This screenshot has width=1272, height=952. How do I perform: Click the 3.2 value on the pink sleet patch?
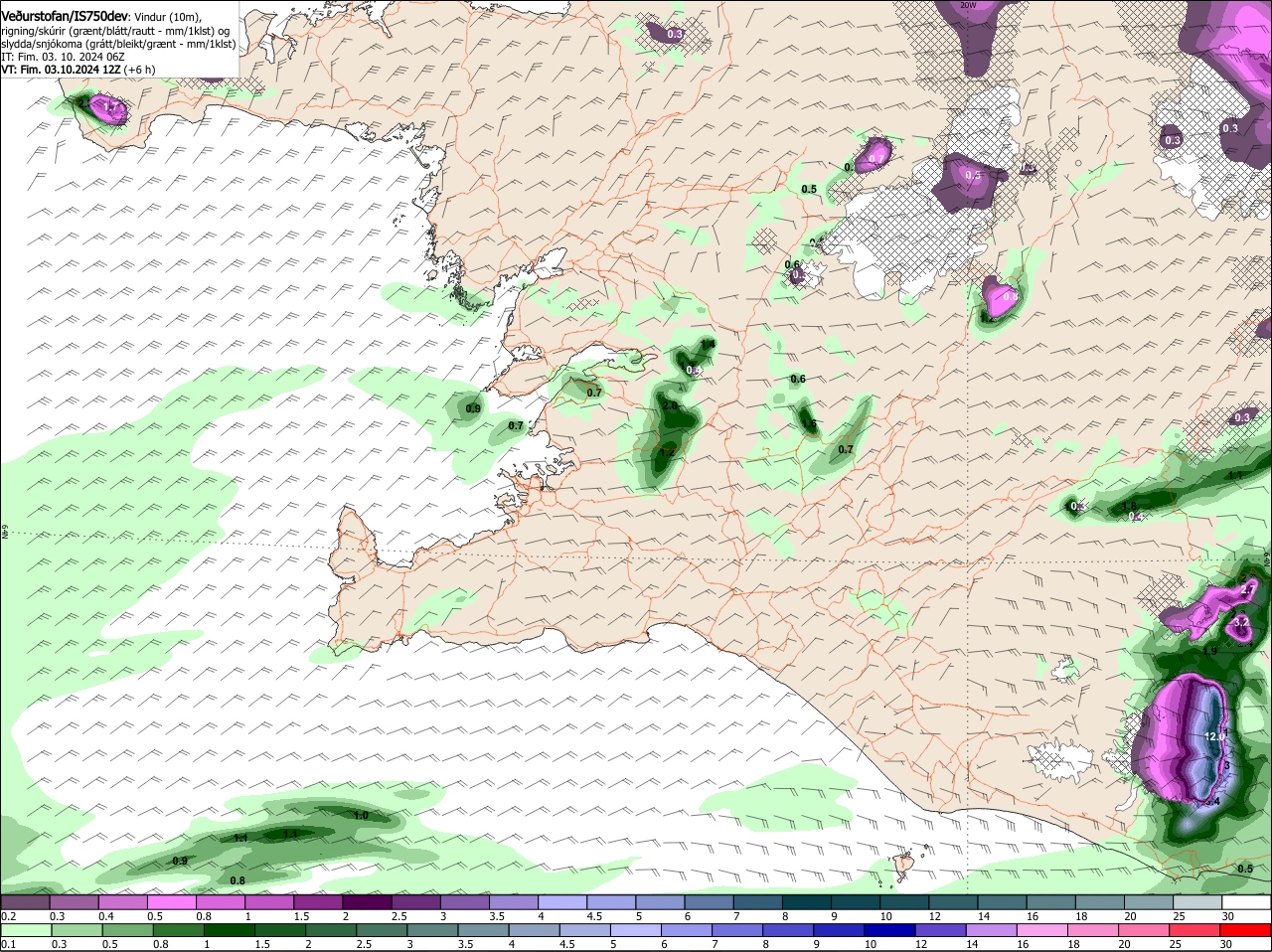pos(1241,623)
